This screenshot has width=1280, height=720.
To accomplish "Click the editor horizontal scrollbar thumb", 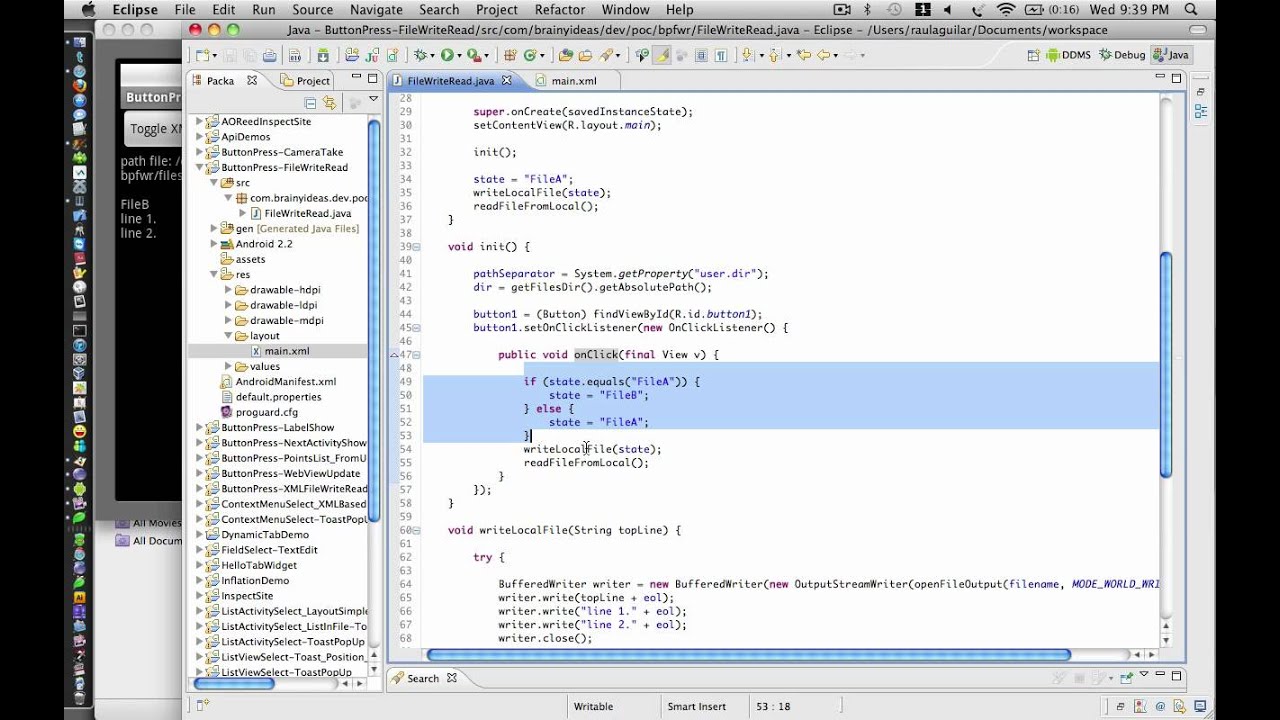I will (x=748, y=655).
